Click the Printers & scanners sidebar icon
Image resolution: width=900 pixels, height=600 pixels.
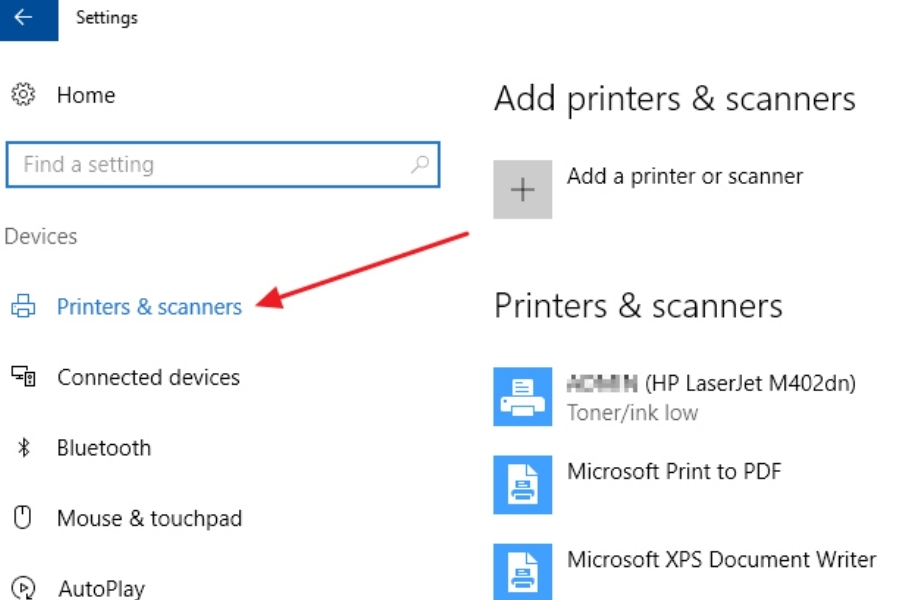22,307
